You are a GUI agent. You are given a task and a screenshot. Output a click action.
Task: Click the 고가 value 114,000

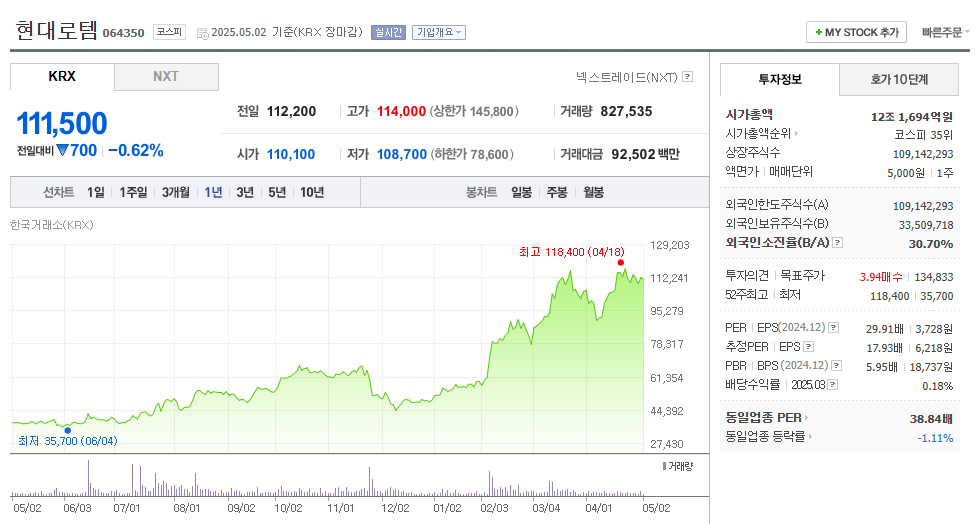[x=401, y=111]
